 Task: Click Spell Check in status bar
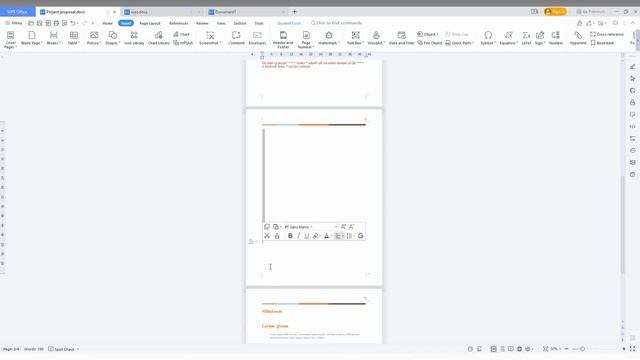[61, 349]
